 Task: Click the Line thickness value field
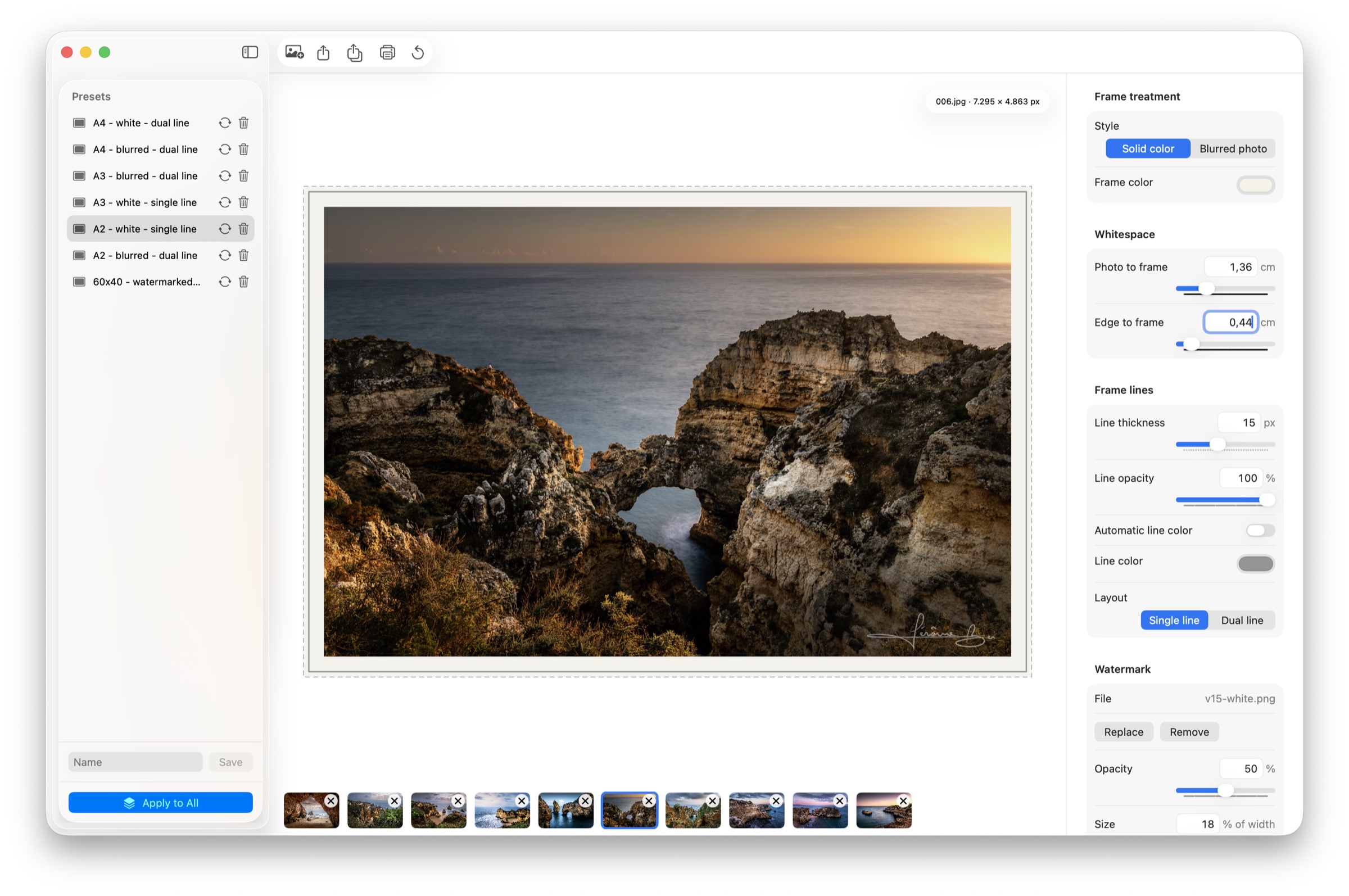click(x=1238, y=423)
